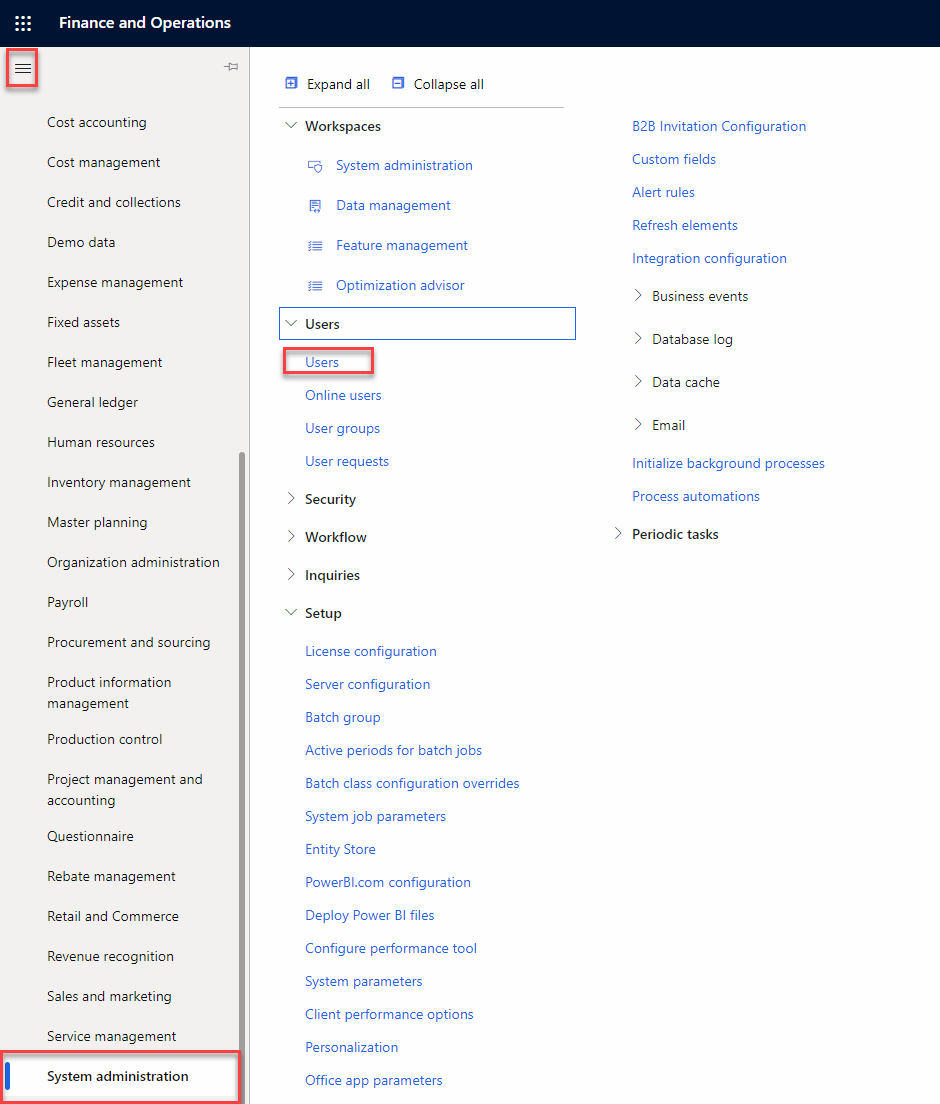
Task: Click the Feature management list icon
Action: 315,246
